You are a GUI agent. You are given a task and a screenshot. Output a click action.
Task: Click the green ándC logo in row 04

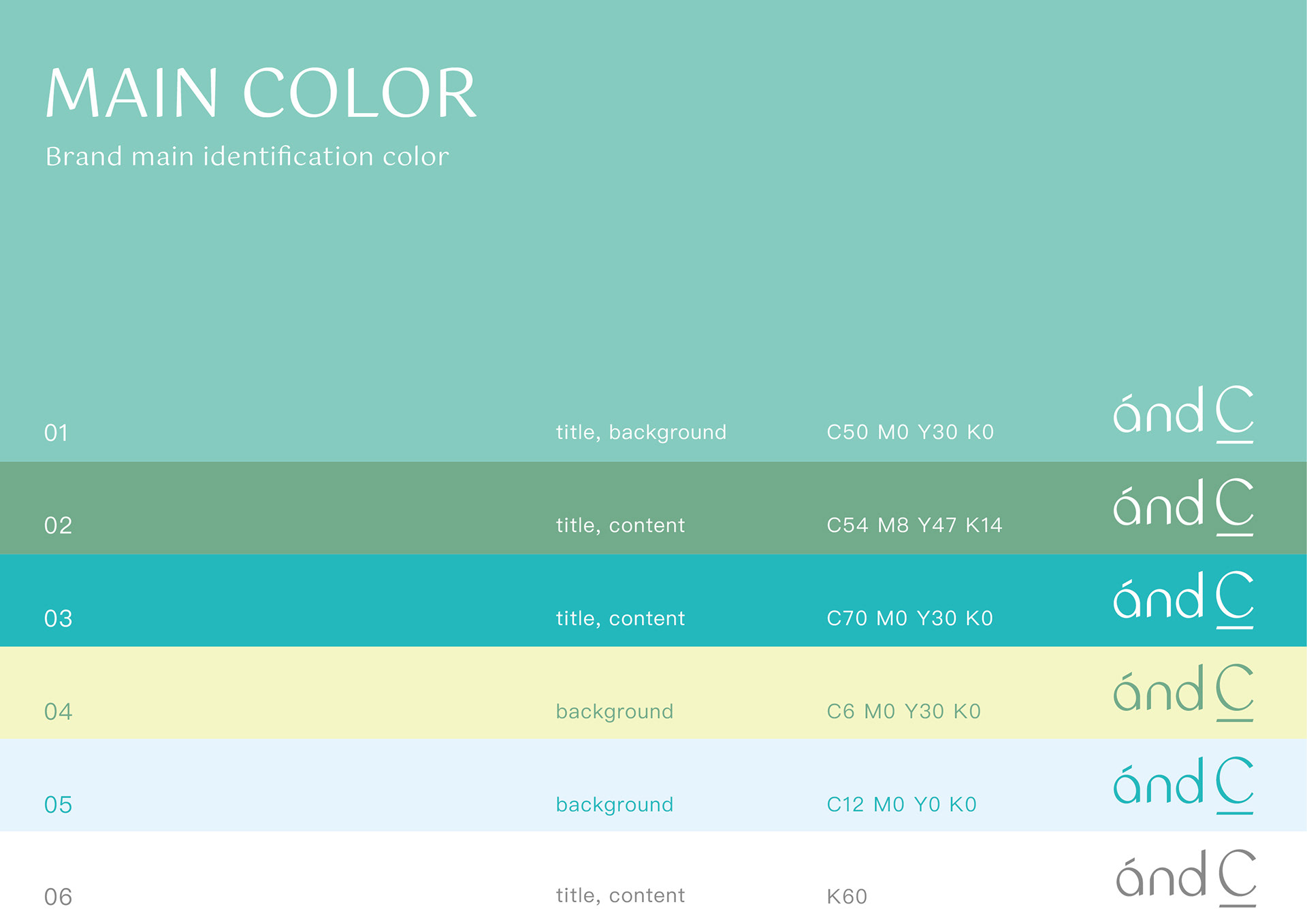coord(1184,693)
